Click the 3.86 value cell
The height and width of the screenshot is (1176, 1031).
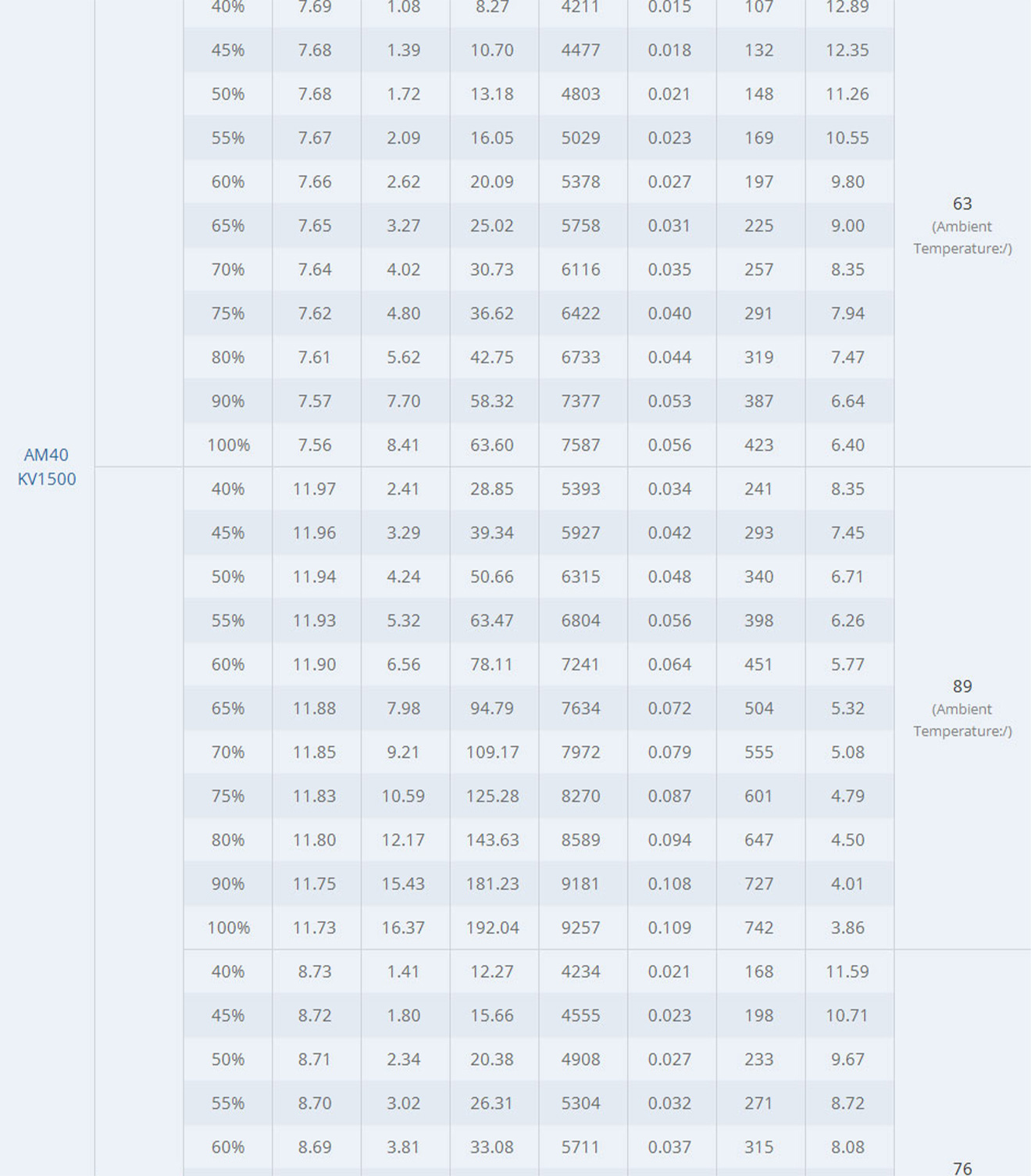pyautogui.click(x=847, y=928)
